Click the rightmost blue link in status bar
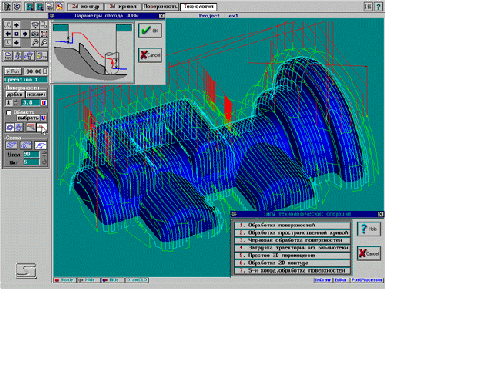500x375 pixels. point(367,280)
